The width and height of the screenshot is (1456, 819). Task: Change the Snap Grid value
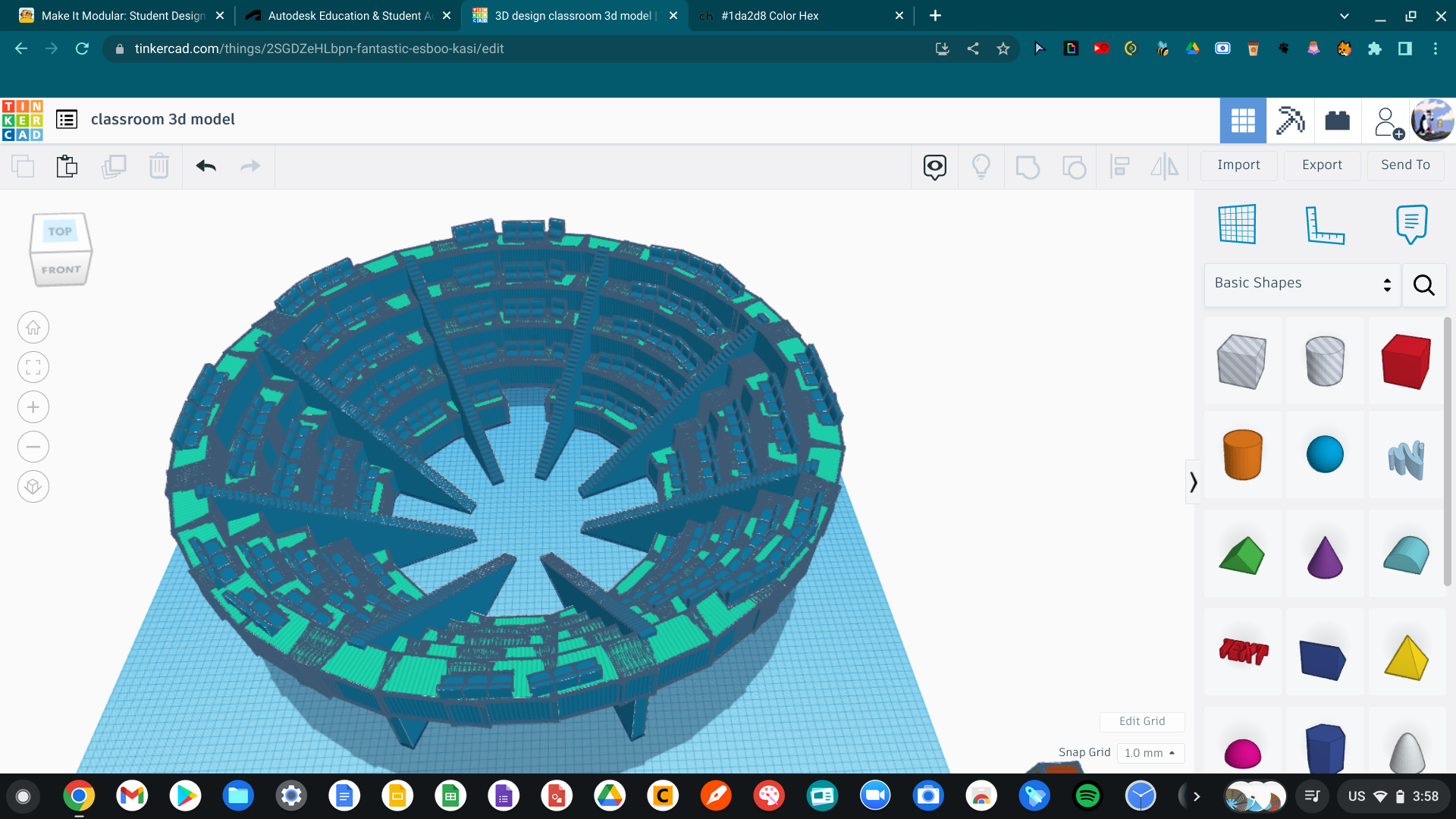[x=1150, y=753]
